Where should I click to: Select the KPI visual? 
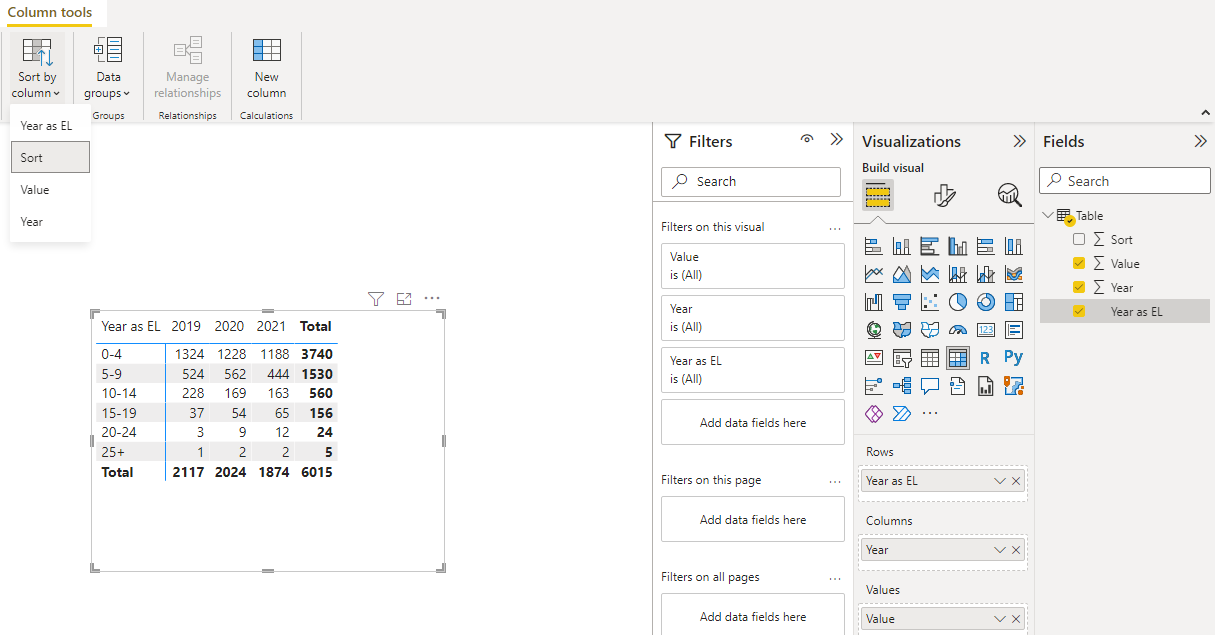coord(873,358)
